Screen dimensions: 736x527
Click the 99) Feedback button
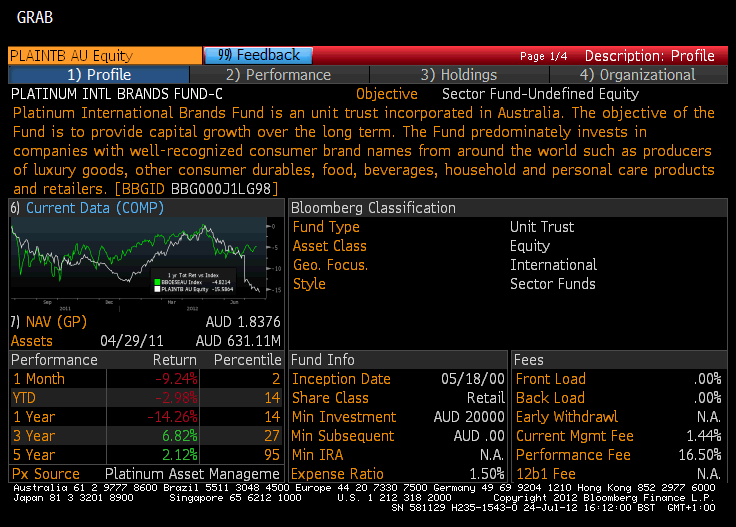[x=258, y=55]
